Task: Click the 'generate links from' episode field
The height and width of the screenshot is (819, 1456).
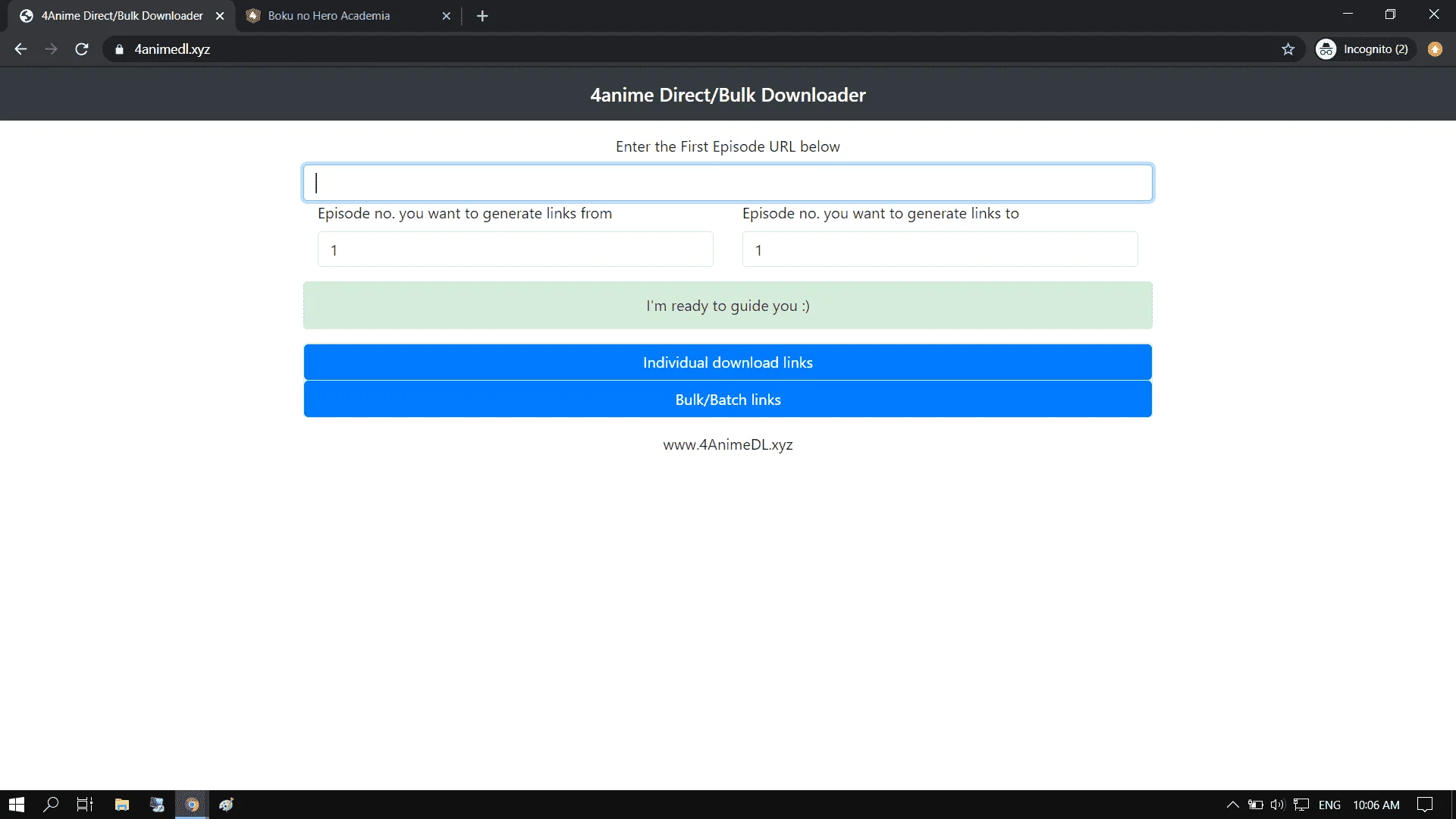Action: point(516,249)
